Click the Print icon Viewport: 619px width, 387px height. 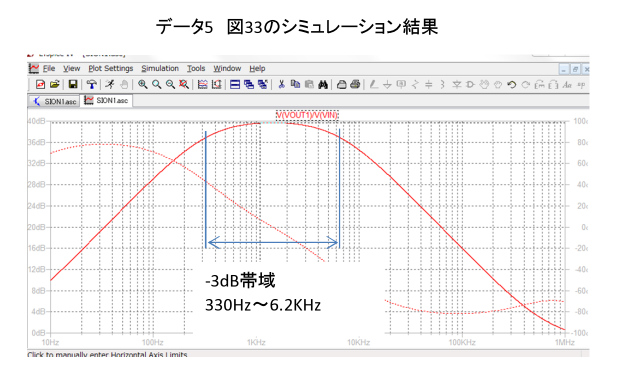click(x=355, y=85)
